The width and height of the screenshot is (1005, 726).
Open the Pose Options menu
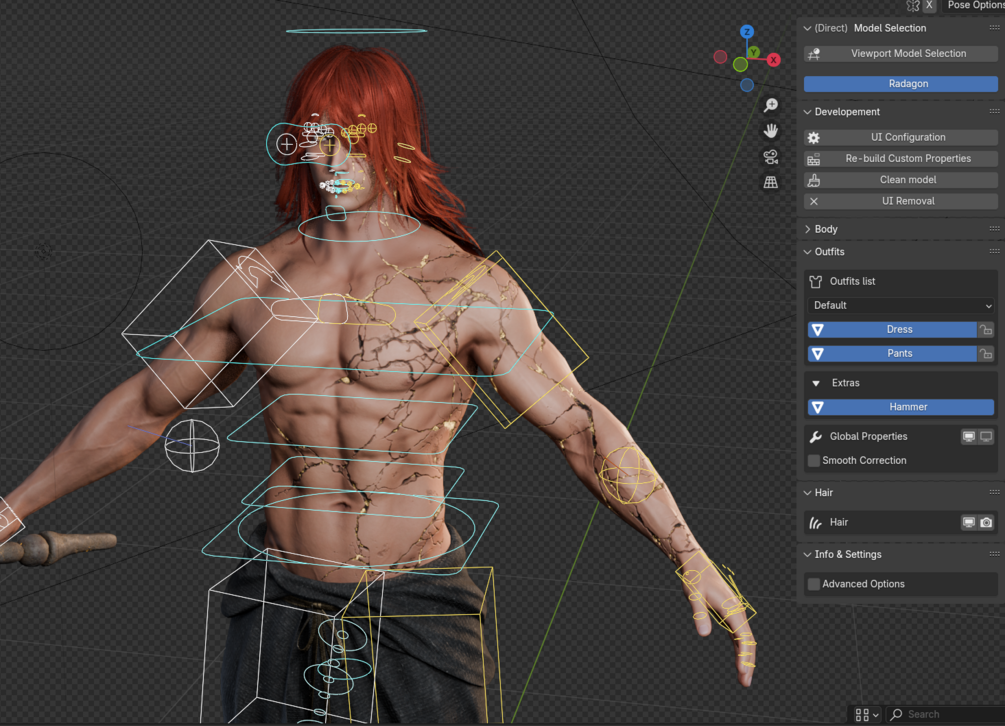point(974,5)
